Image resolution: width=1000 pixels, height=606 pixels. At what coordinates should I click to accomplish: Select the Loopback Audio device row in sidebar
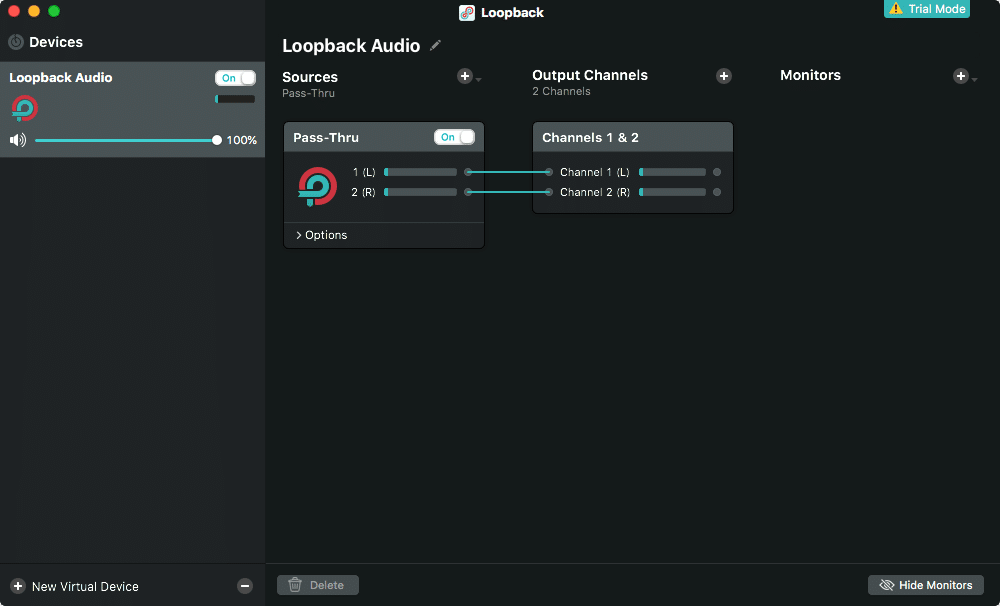(132, 109)
